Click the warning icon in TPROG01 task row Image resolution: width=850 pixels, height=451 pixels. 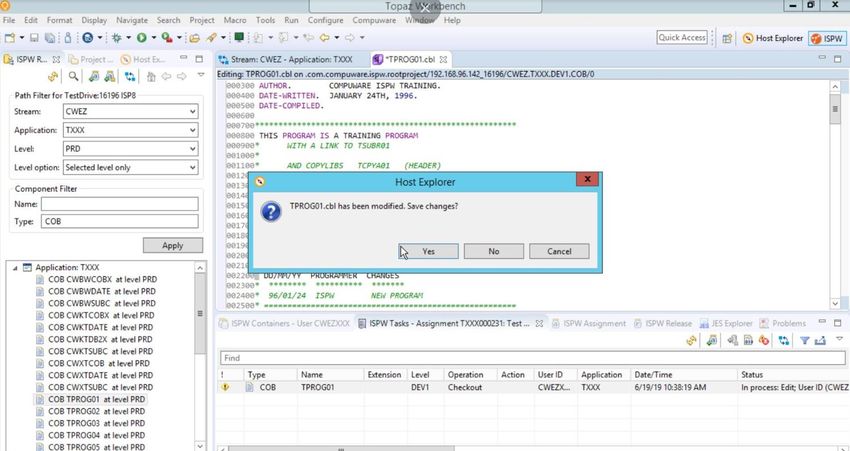pyautogui.click(x=225, y=388)
